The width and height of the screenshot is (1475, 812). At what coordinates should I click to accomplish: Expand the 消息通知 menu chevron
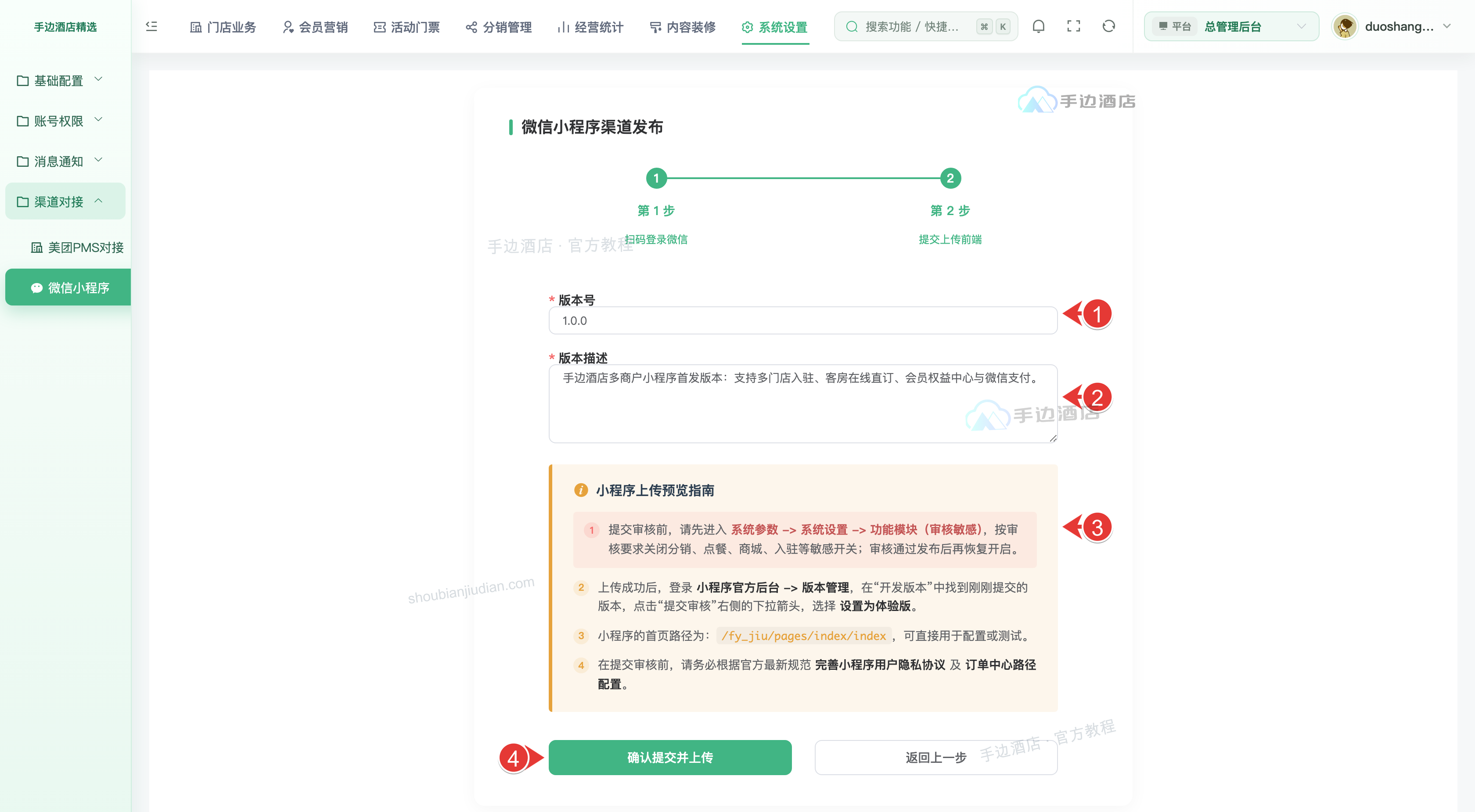coord(98,160)
